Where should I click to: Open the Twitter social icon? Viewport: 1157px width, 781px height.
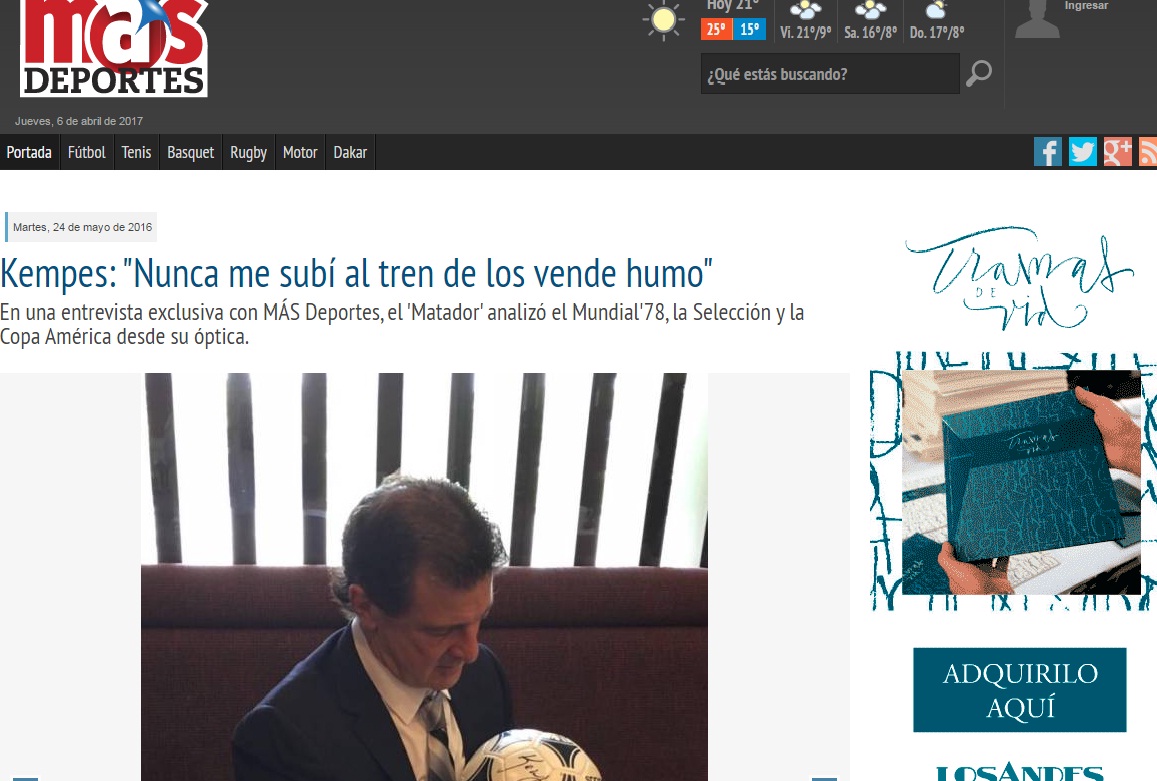(1082, 152)
